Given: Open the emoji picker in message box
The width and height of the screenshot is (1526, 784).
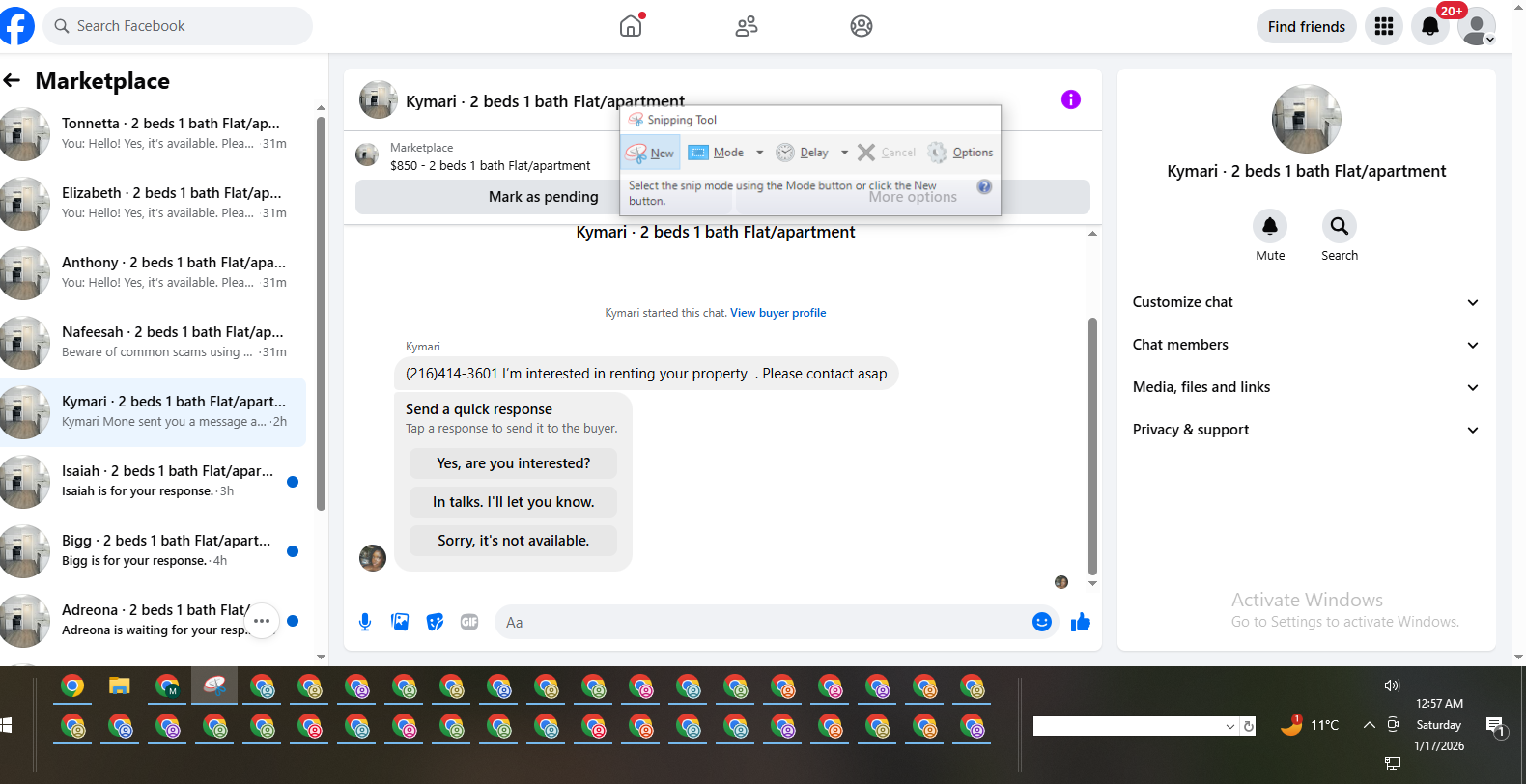Looking at the screenshot, I should click(1042, 622).
